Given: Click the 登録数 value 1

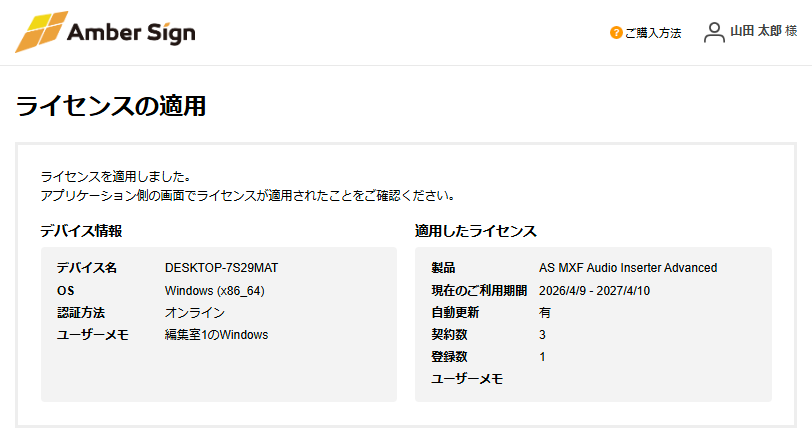Looking at the screenshot, I should click(542, 357).
